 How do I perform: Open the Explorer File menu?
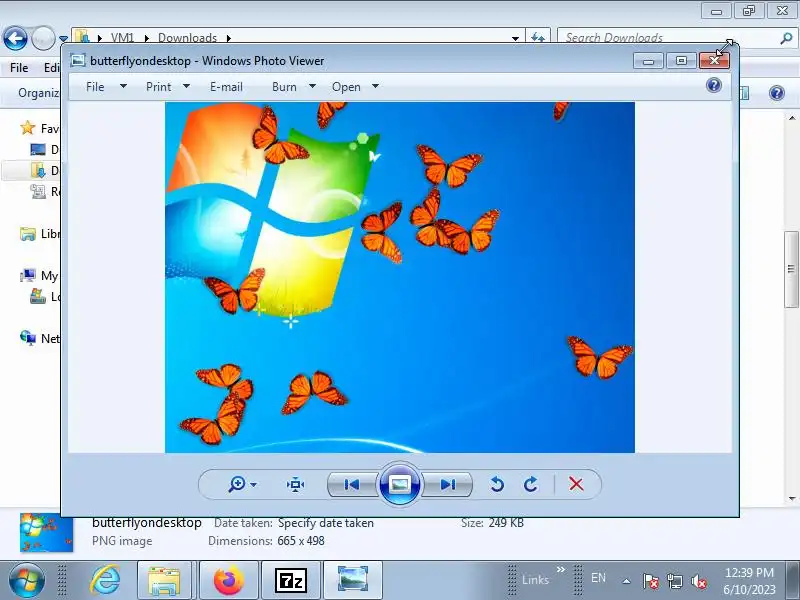(x=19, y=67)
